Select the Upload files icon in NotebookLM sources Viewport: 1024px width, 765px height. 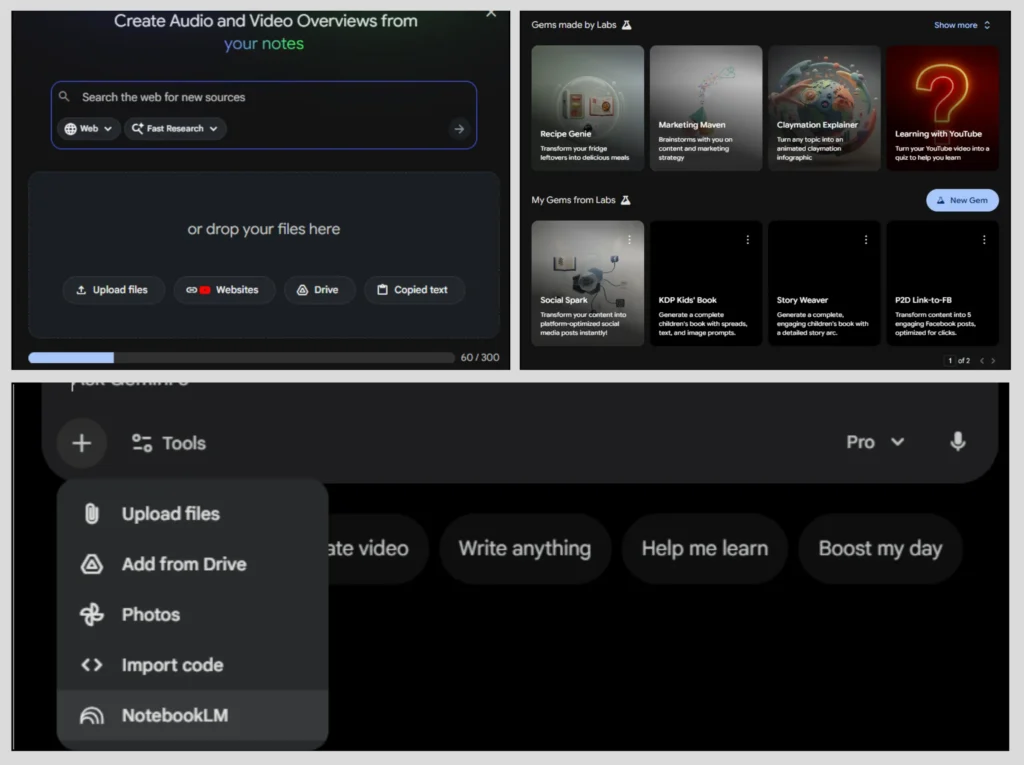[113, 290]
